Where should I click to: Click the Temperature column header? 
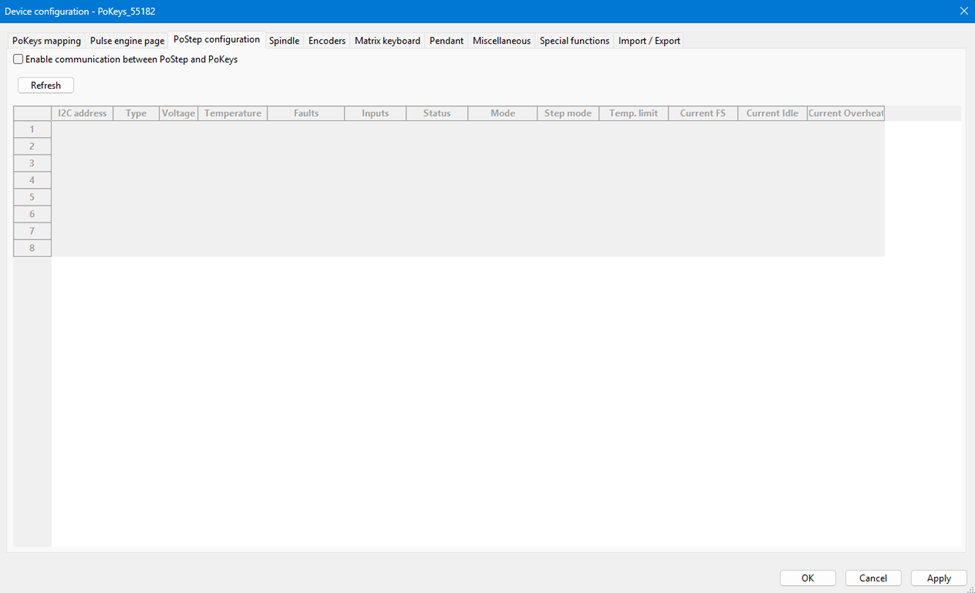tap(232, 113)
